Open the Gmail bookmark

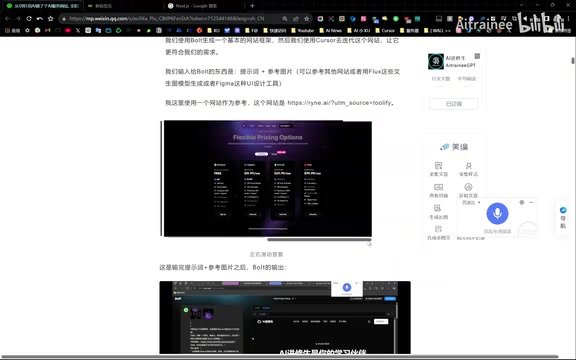(x=47, y=30)
